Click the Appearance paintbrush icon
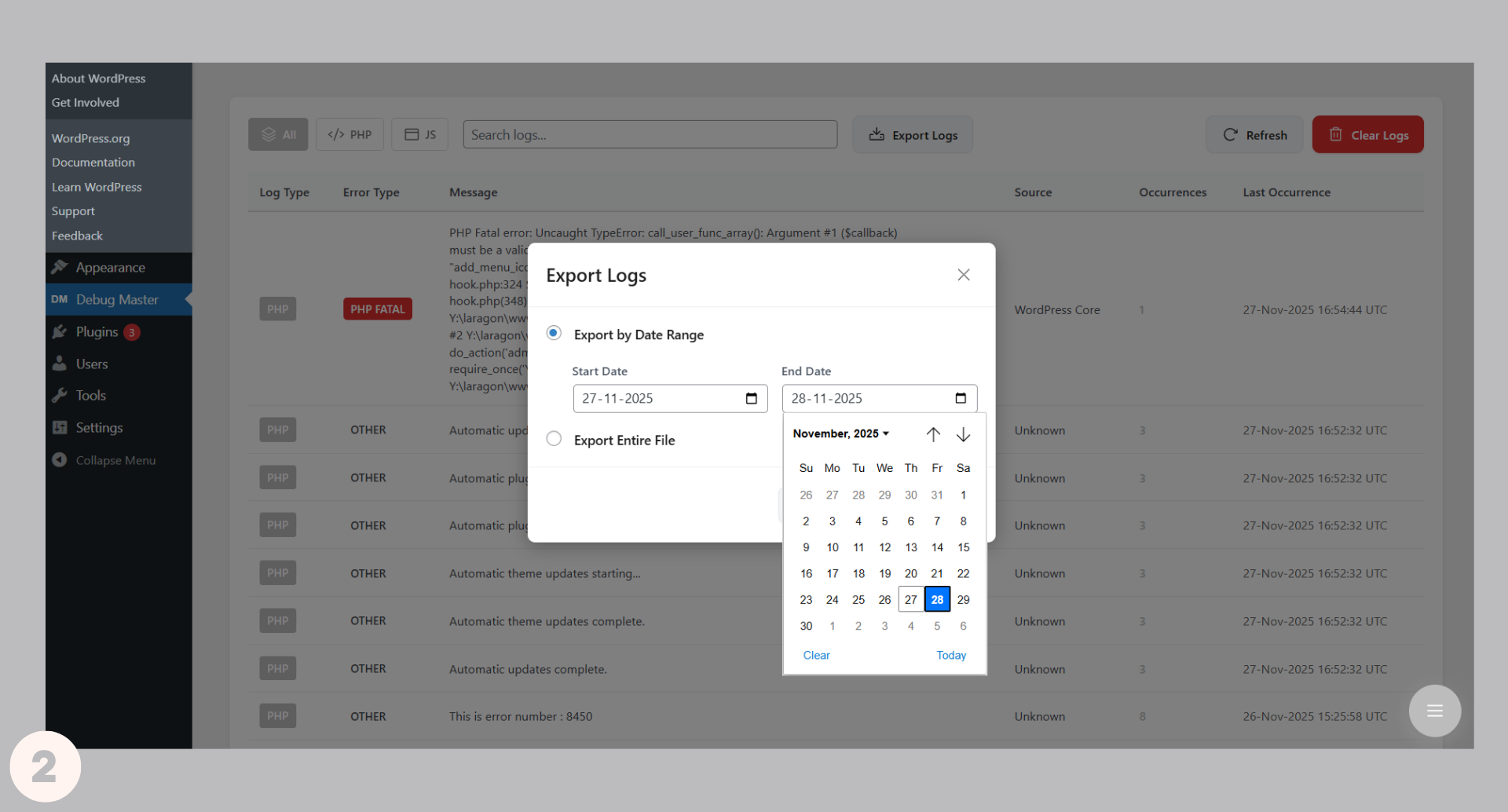Viewport: 1508px width, 812px height. (60, 267)
